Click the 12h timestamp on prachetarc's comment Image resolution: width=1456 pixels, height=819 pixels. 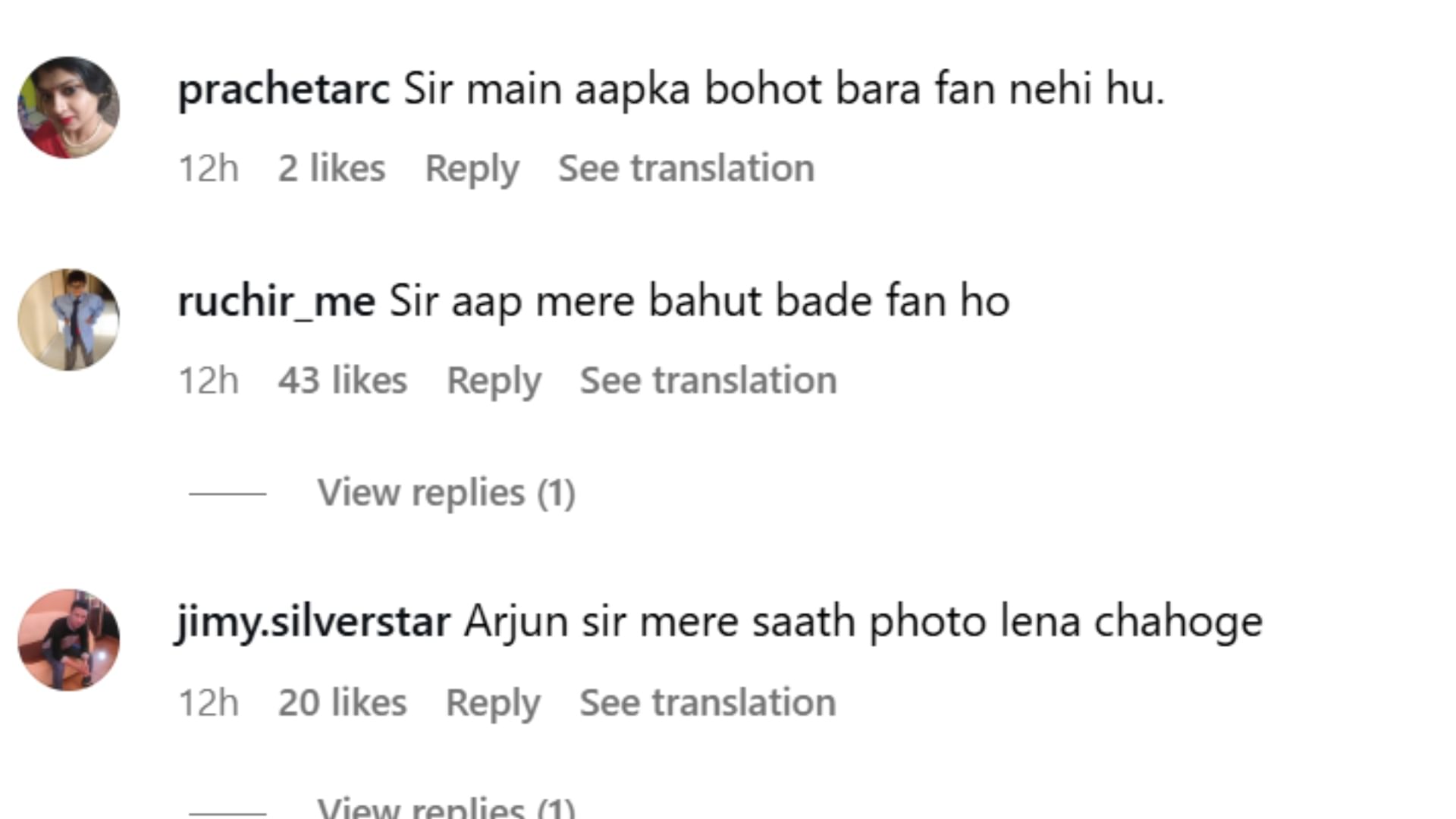(209, 168)
